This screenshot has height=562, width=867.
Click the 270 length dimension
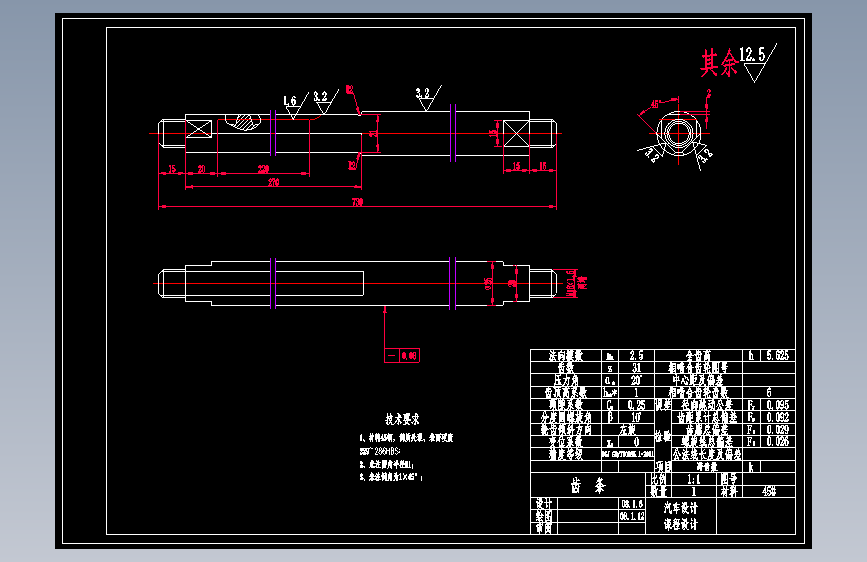(274, 182)
